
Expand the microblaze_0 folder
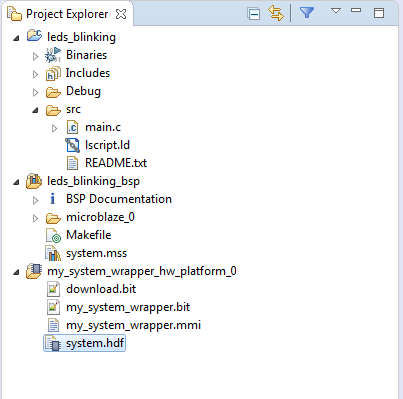click(35, 218)
